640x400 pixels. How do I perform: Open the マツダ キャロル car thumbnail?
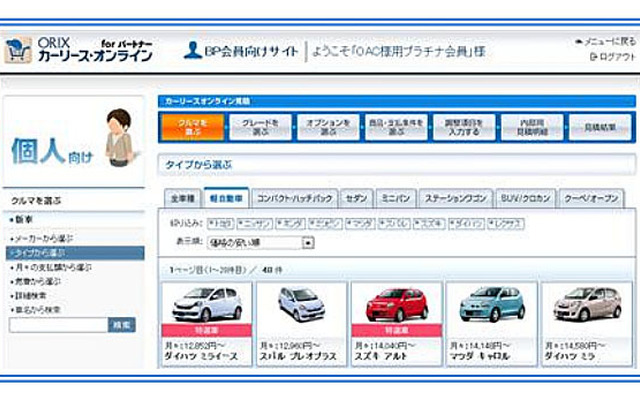pos(491,304)
